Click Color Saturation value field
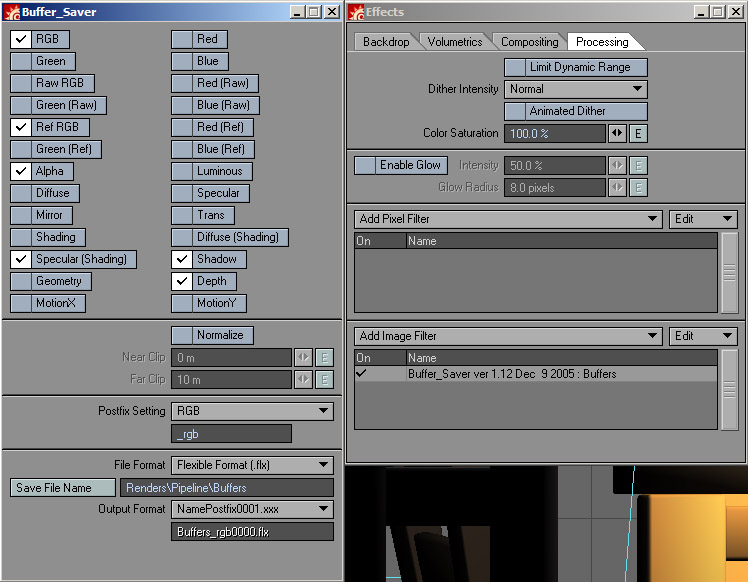Viewport: 748px width, 582px height. (x=555, y=134)
